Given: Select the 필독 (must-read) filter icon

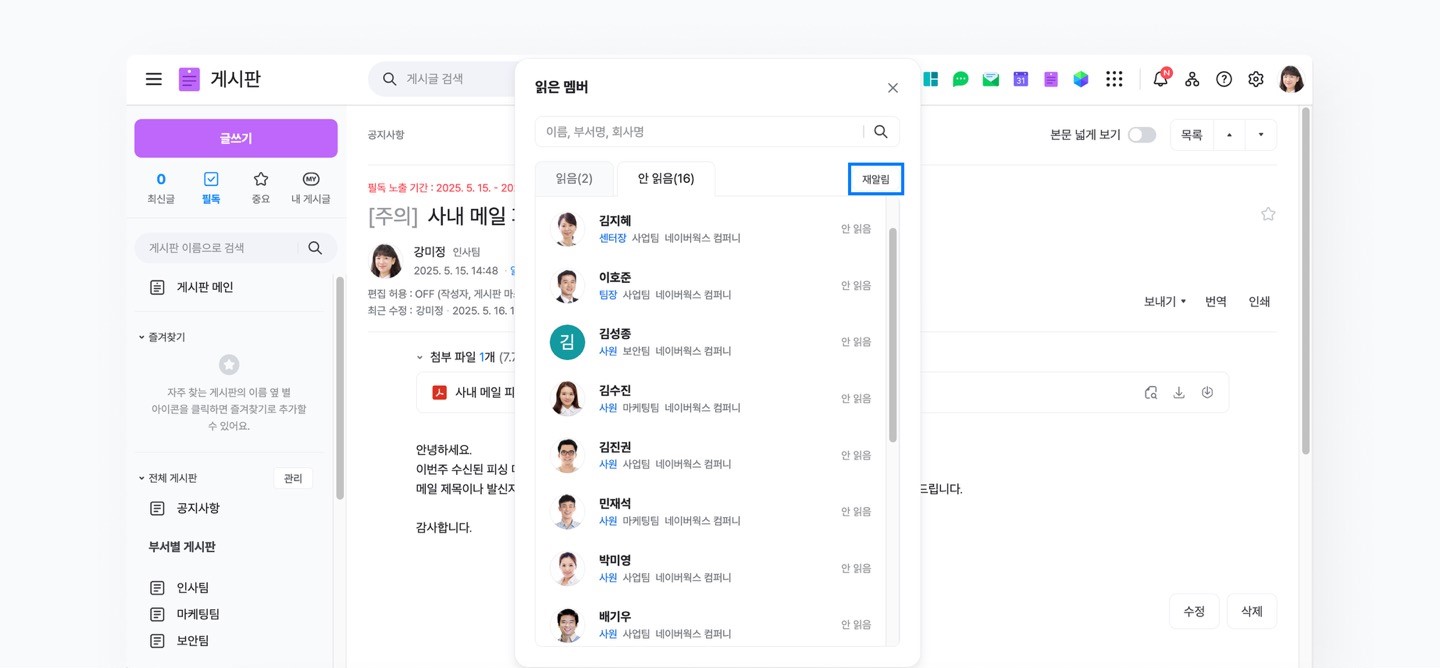Looking at the screenshot, I should (210, 186).
